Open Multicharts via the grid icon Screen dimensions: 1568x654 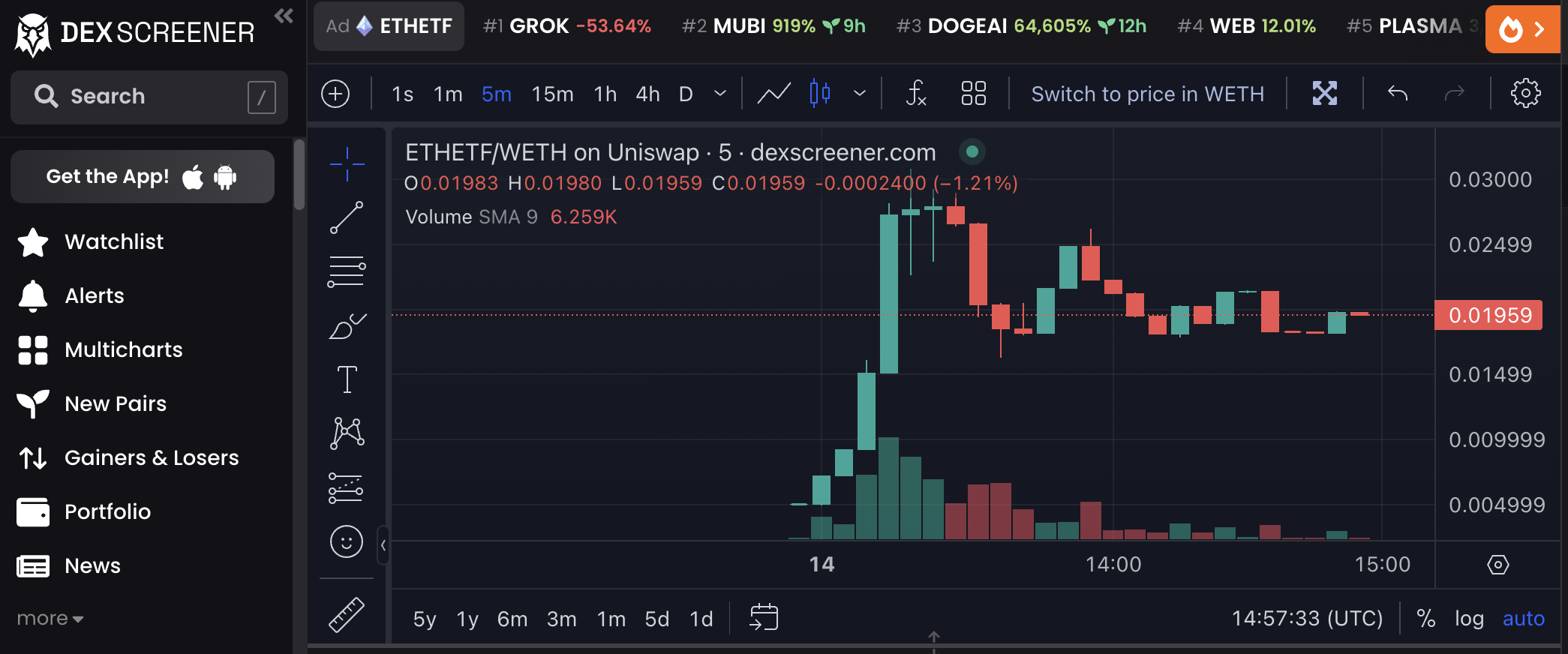(x=33, y=350)
